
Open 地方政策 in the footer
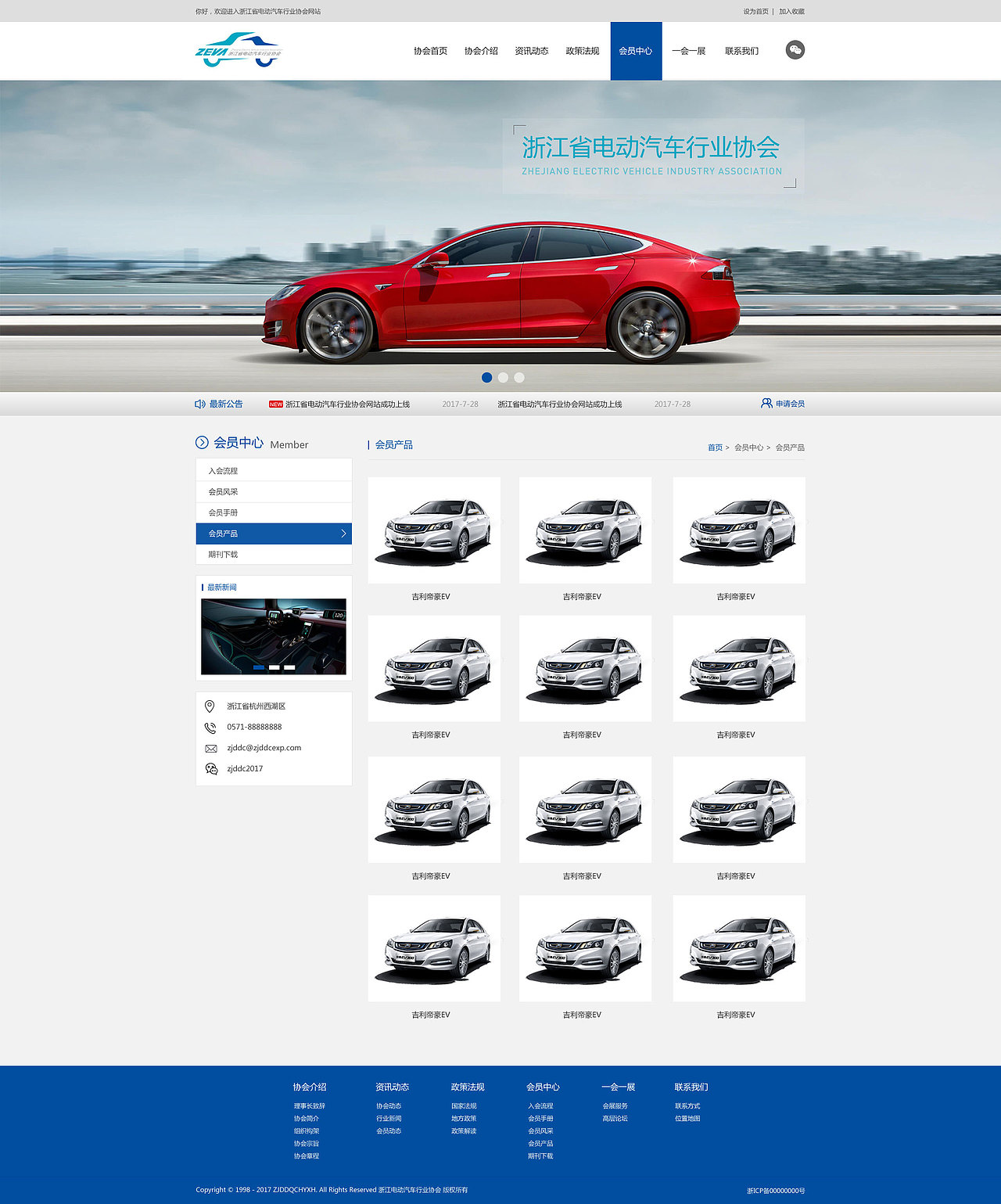coord(464,1119)
